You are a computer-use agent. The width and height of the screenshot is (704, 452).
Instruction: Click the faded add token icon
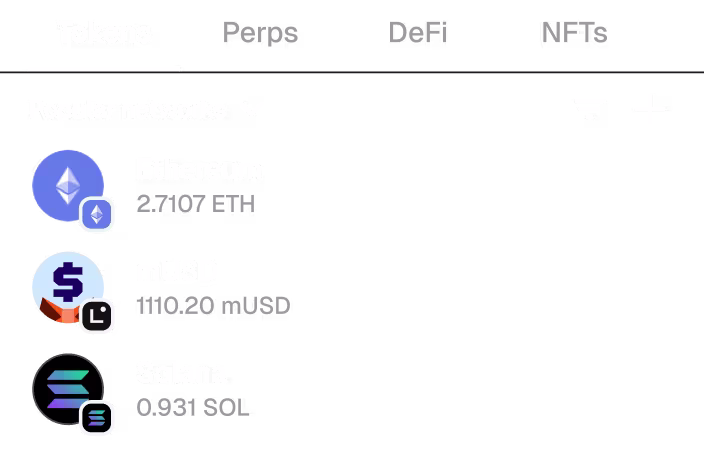(x=652, y=108)
